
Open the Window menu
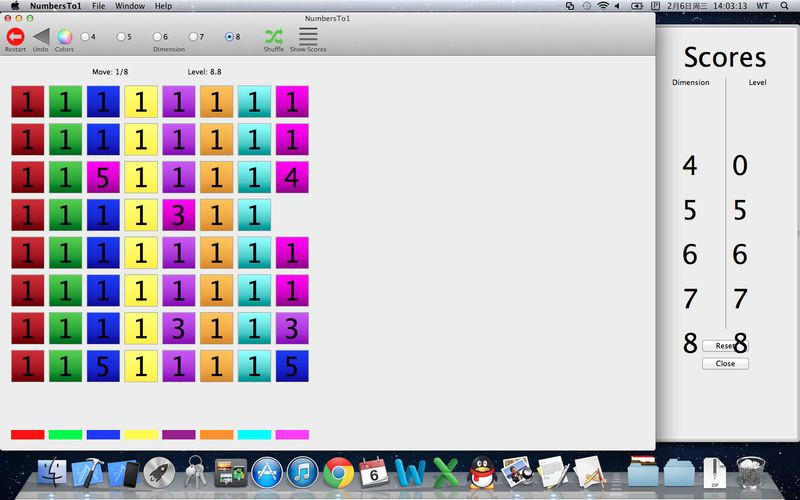click(130, 6)
